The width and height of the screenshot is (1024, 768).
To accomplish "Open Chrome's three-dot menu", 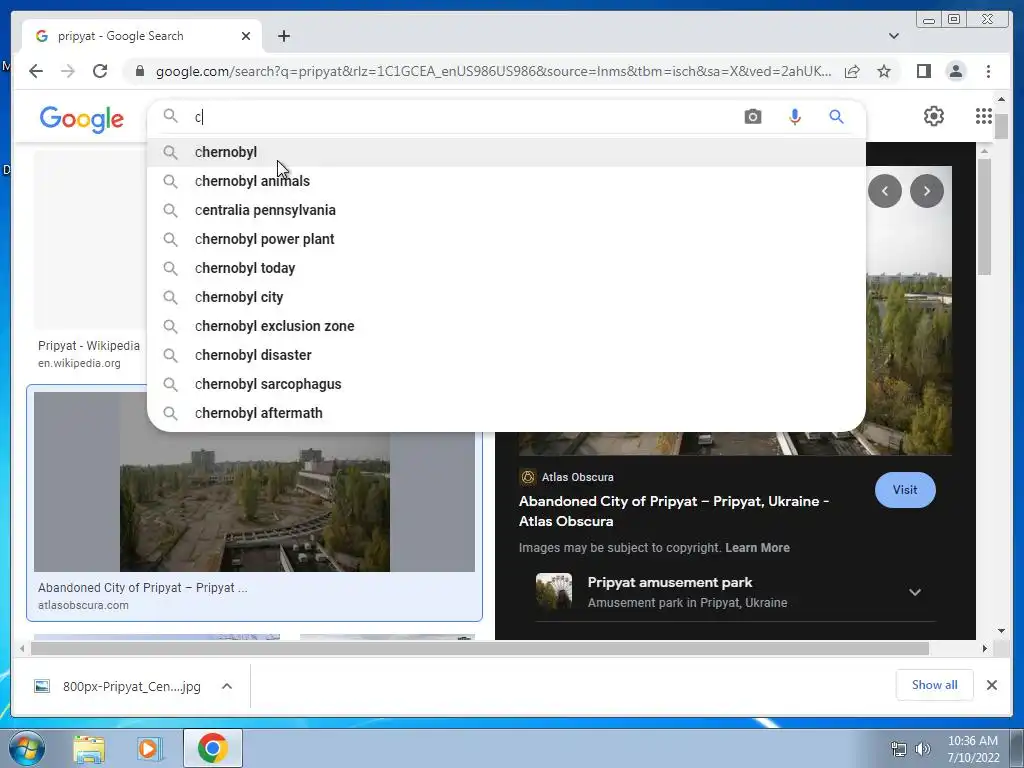I will [989, 71].
